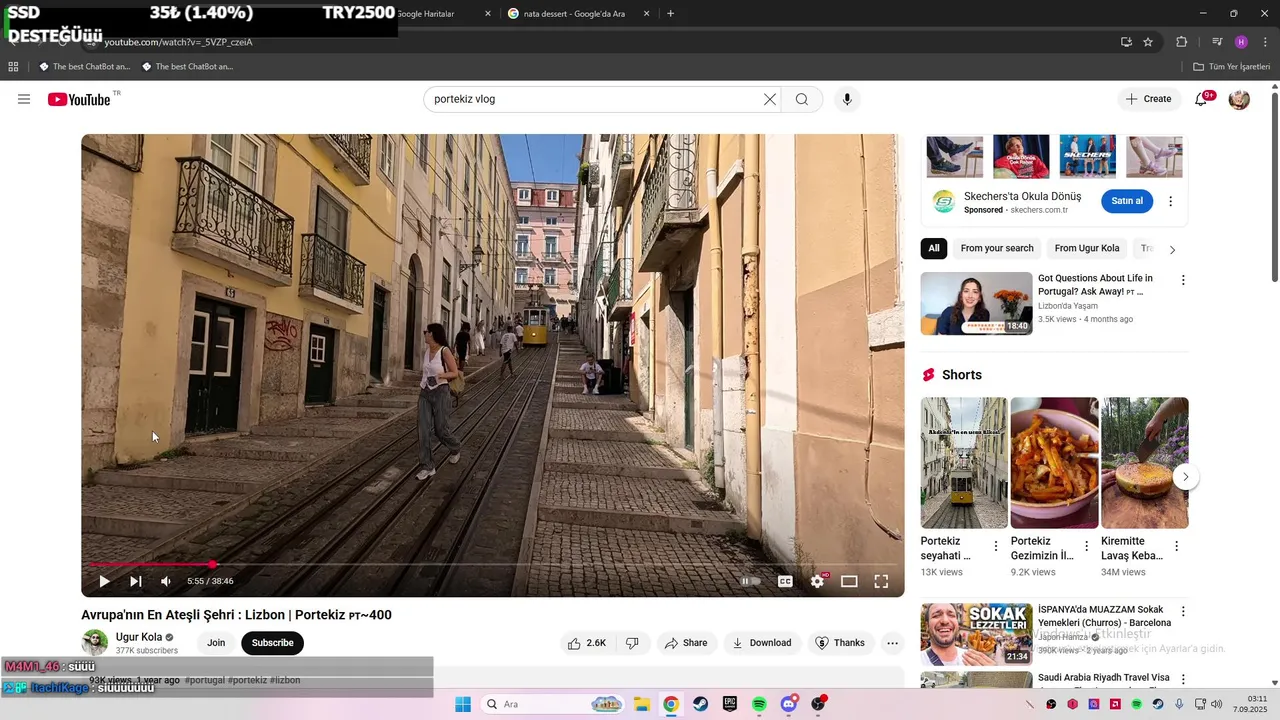This screenshot has height=720, width=1280.
Task: Open the Portekiz Gezimizin Short thumbnail
Action: tap(1054, 463)
